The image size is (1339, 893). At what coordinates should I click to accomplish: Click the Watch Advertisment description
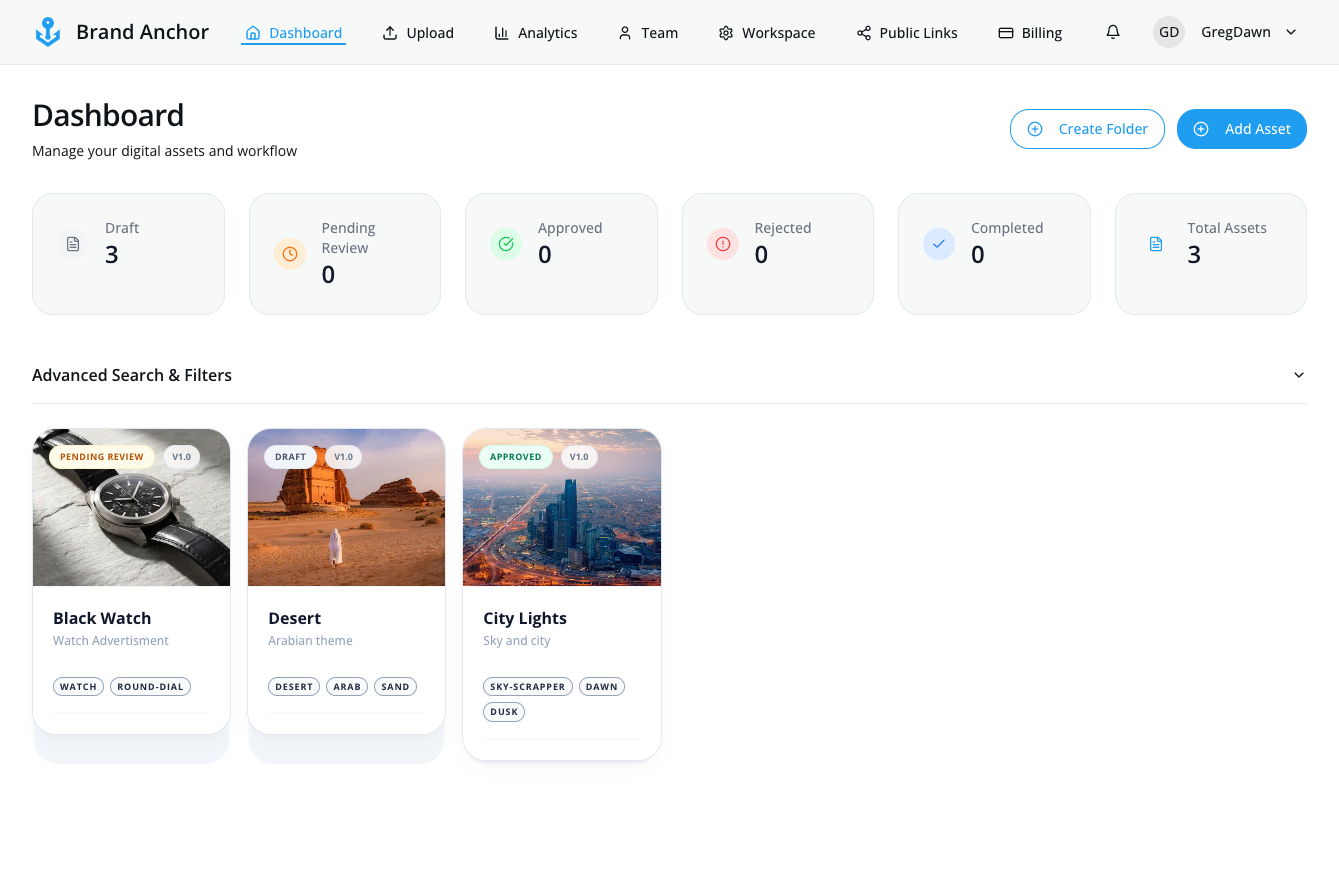coord(111,641)
